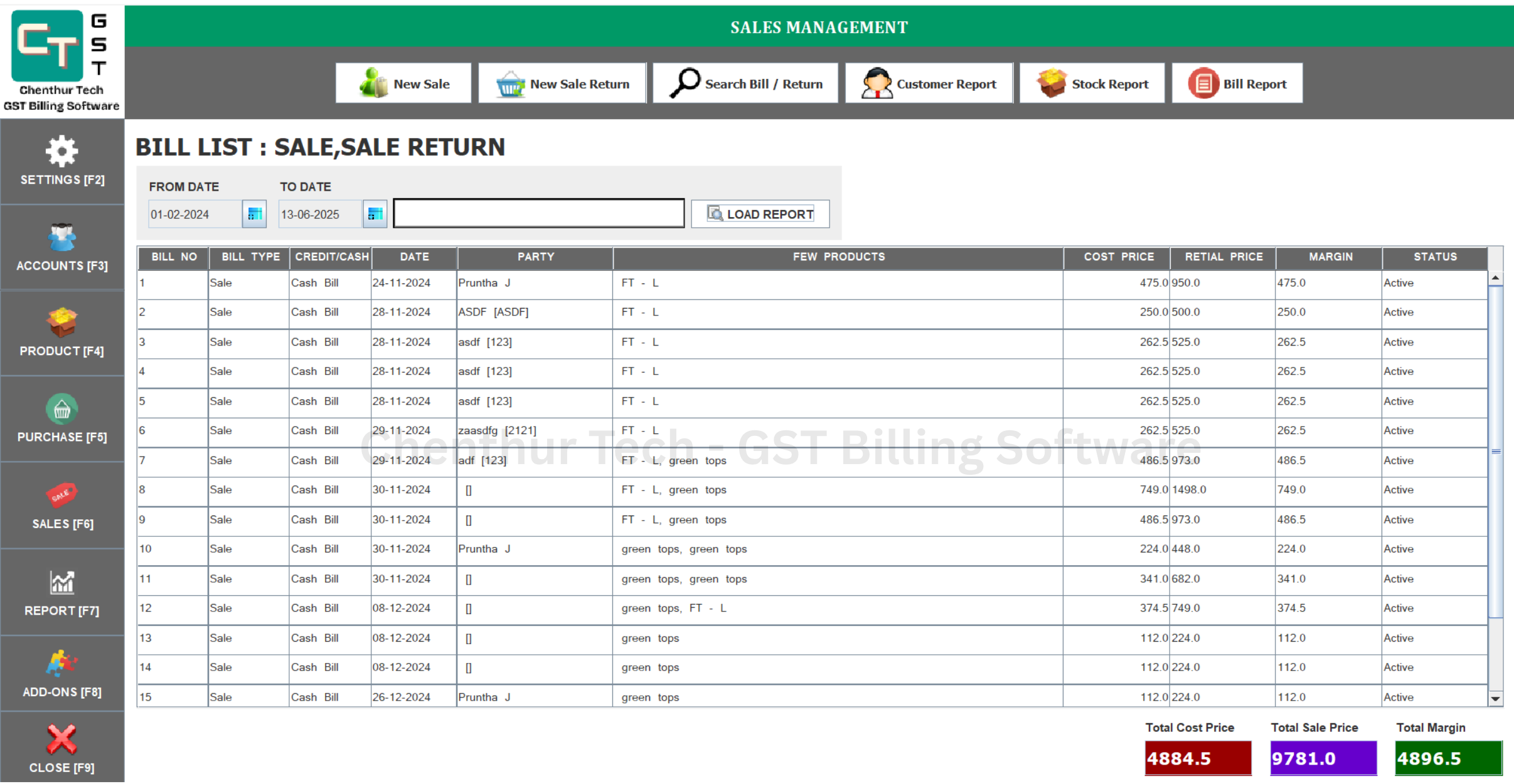Open the Add-ons puzzle icon
The height and width of the screenshot is (784, 1514).
coord(61,664)
